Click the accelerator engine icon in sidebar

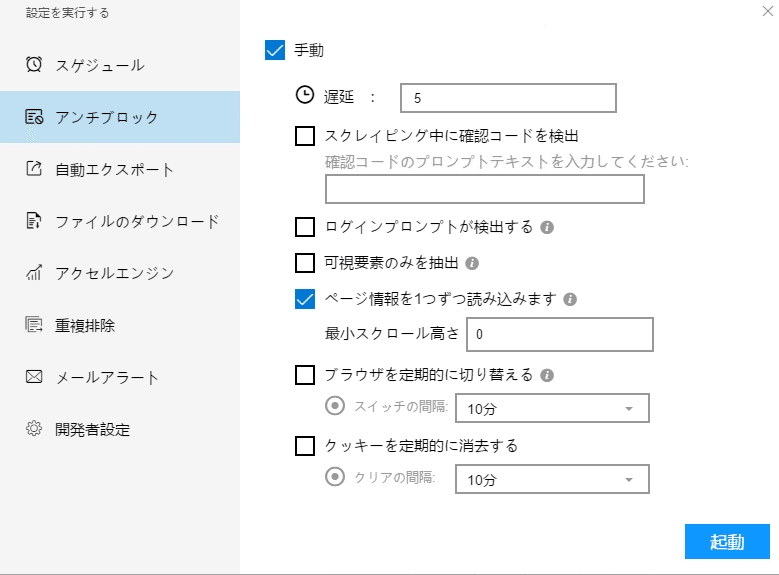(34, 273)
